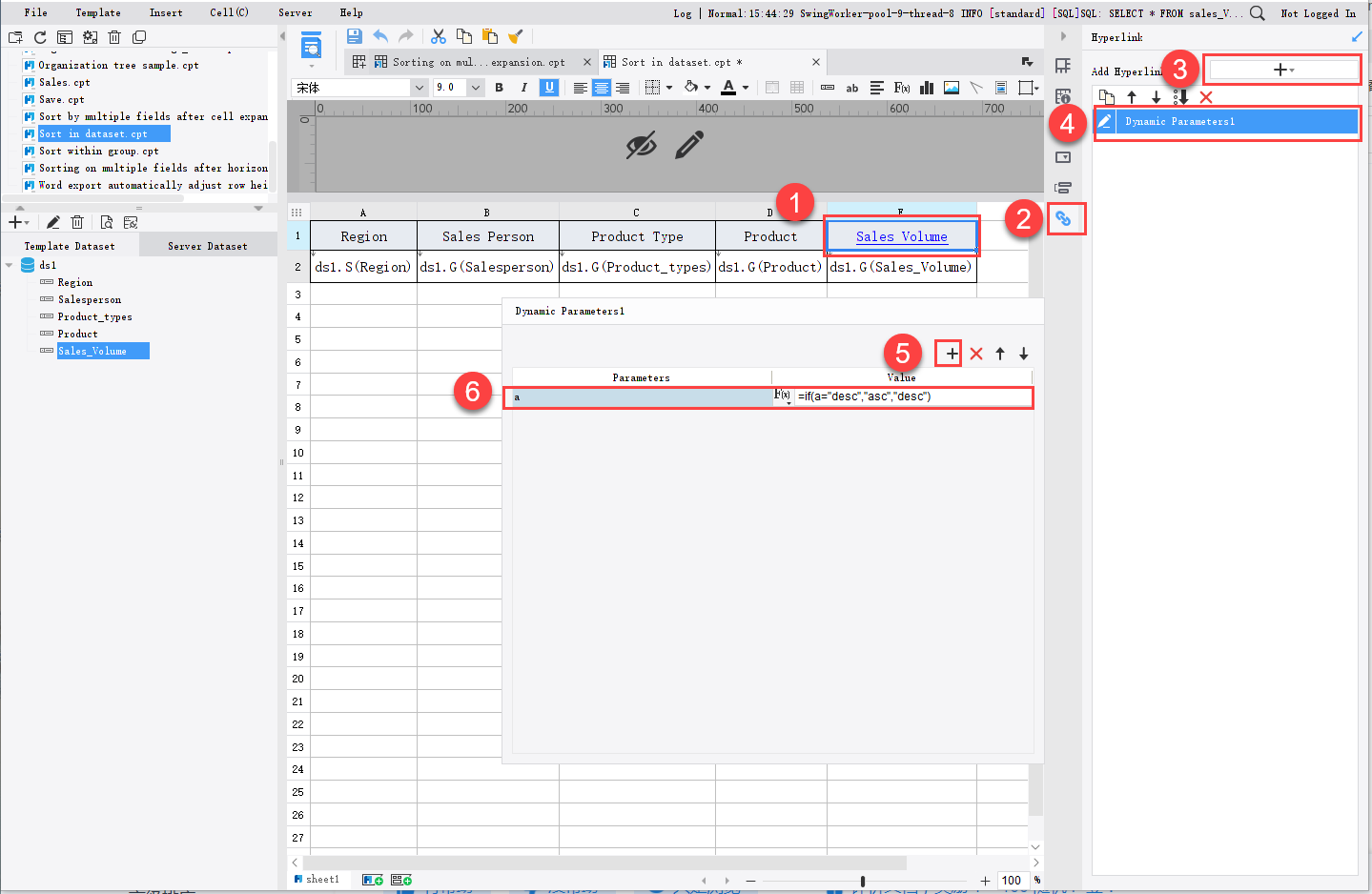Viewport: 1372px width, 894px height.
Task: Insert a chart using the bar chart icon
Action: [x=927, y=88]
